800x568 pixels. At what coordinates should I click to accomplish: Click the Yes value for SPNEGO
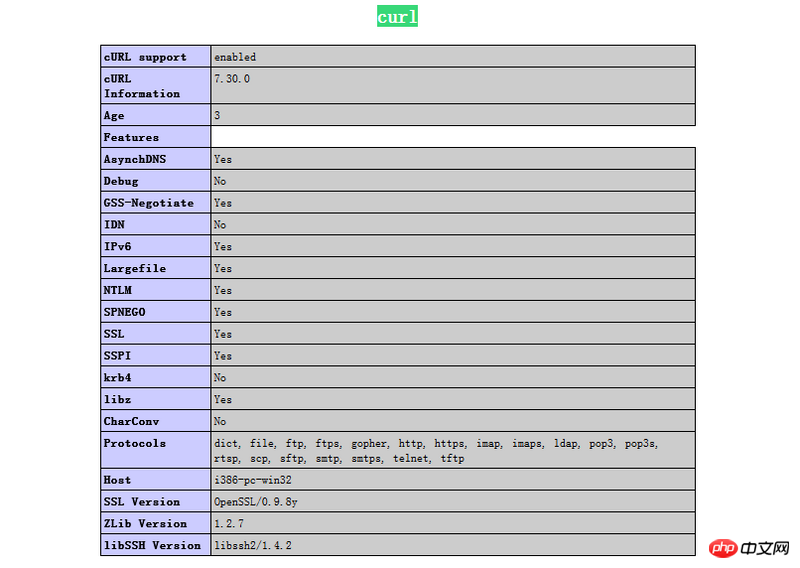click(x=223, y=312)
